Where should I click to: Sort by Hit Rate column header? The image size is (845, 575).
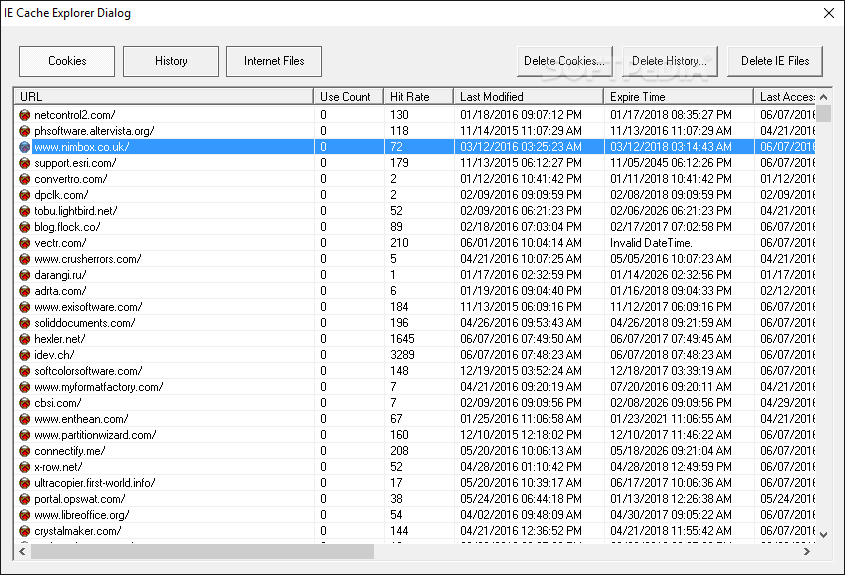418,96
